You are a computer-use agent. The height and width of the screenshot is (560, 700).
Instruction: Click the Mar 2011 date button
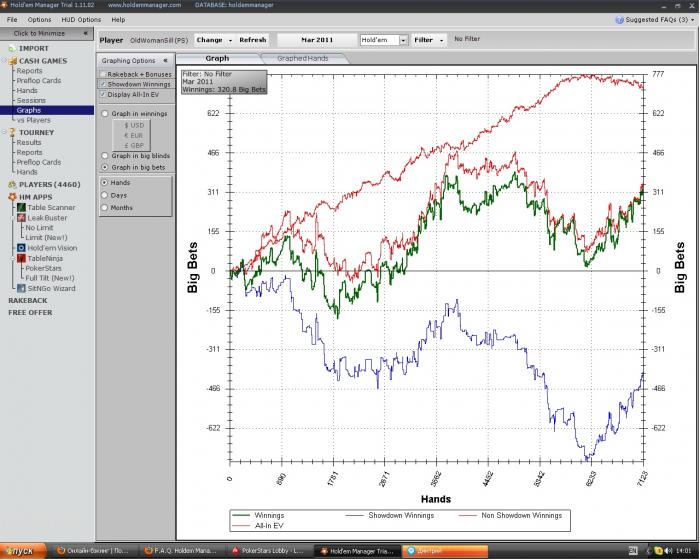[x=316, y=40]
